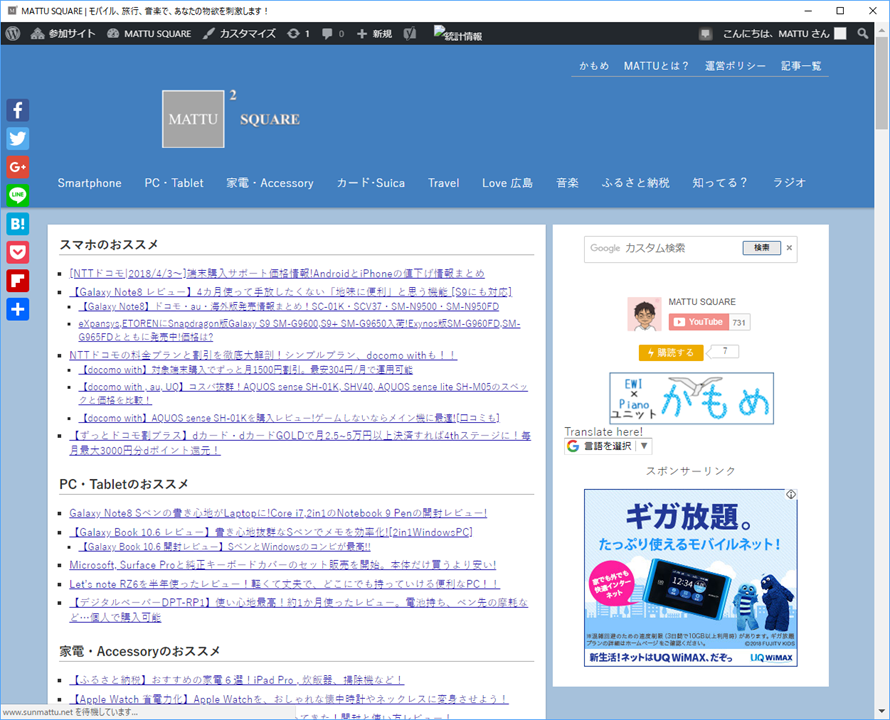
Task: Open the こんにちは、MATTU さん account menu
Action: 784,34
